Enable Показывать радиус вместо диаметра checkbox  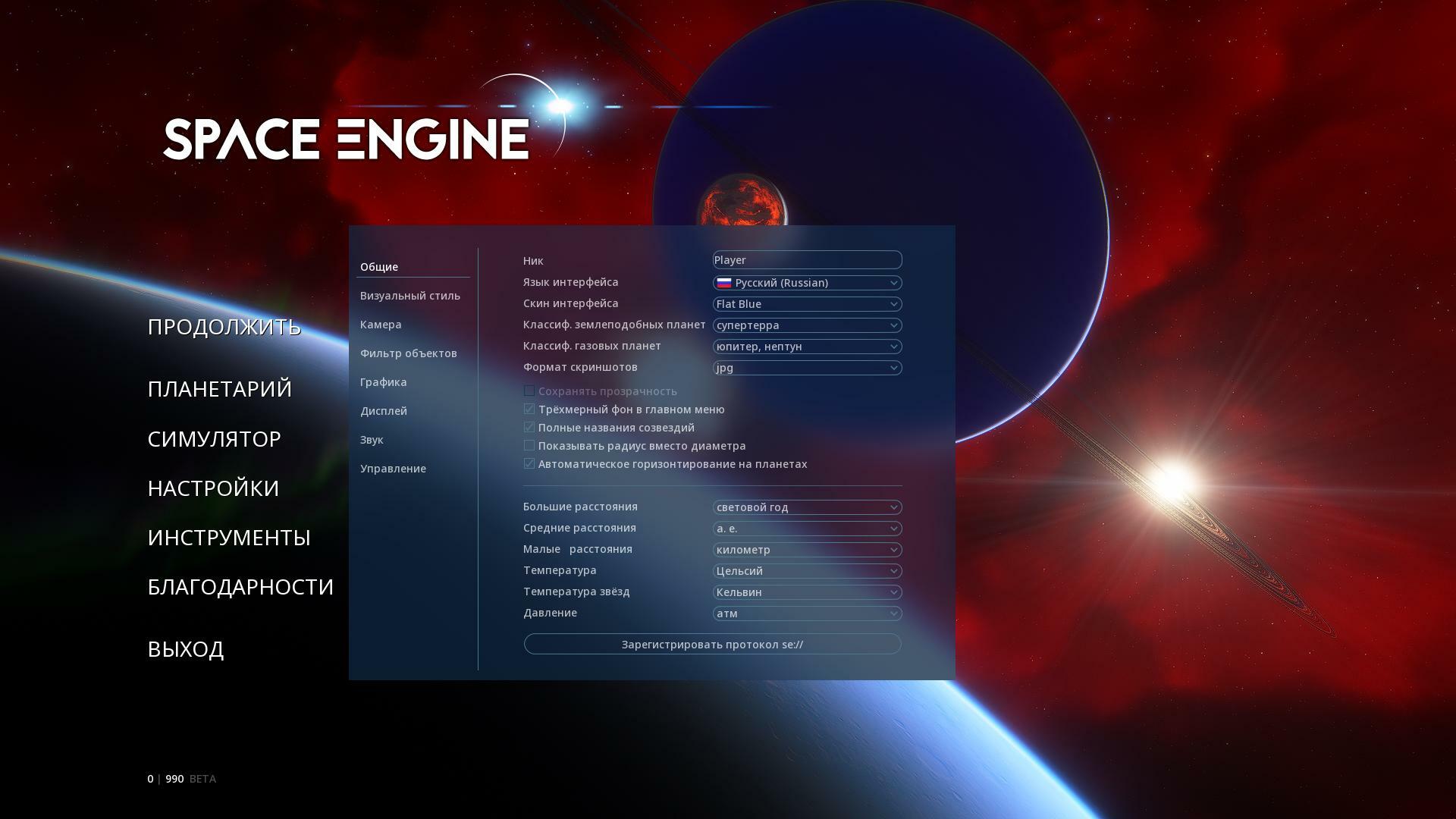click(529, 446)
